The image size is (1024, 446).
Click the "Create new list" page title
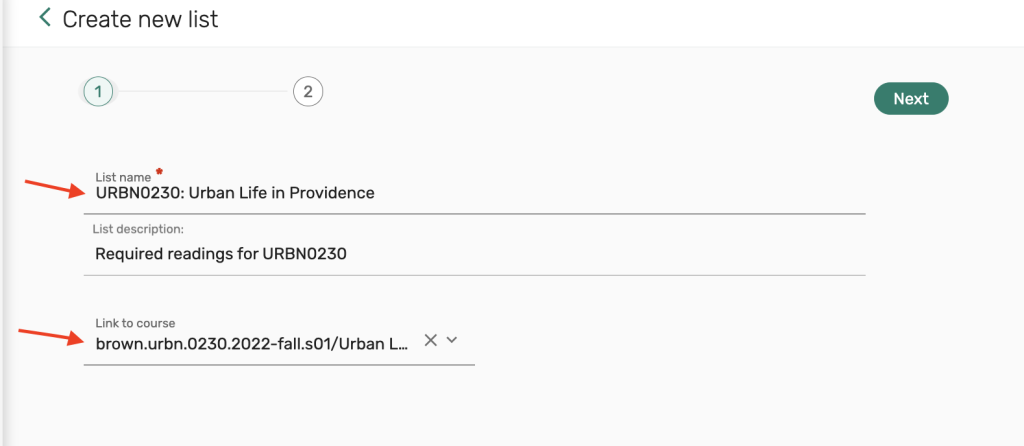140,19
